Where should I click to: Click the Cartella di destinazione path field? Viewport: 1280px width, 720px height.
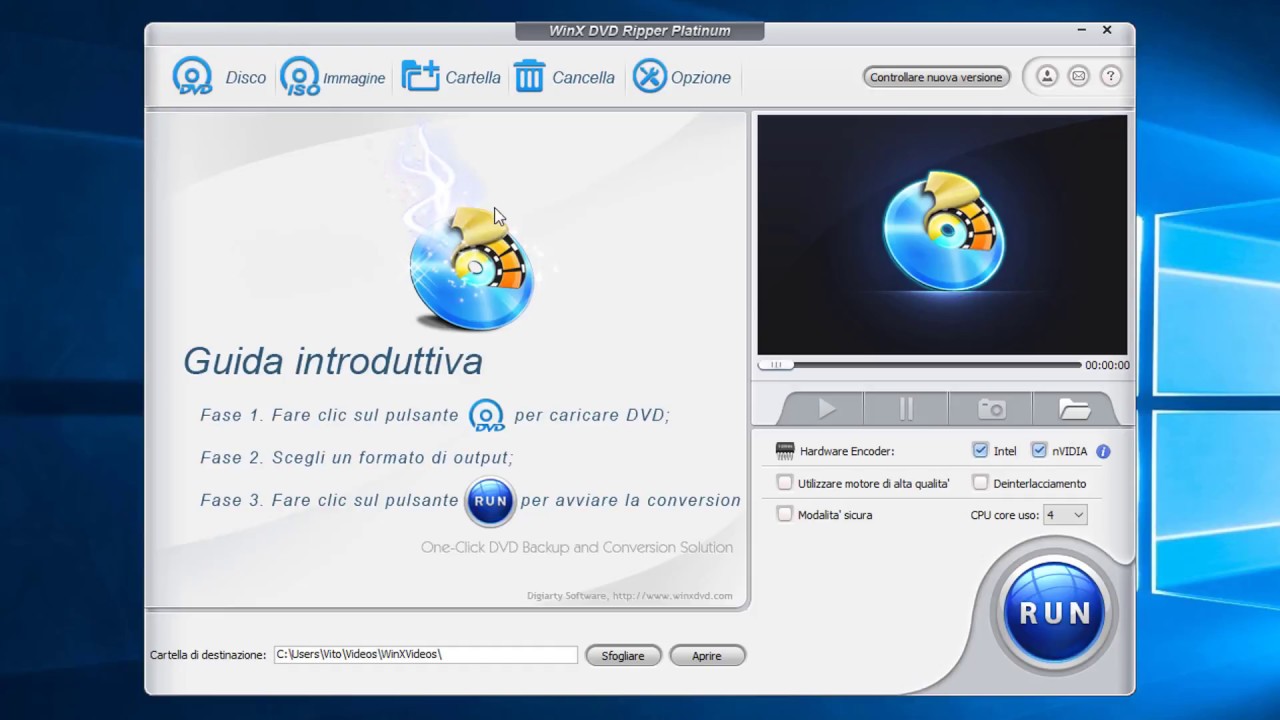pos(425,655)
